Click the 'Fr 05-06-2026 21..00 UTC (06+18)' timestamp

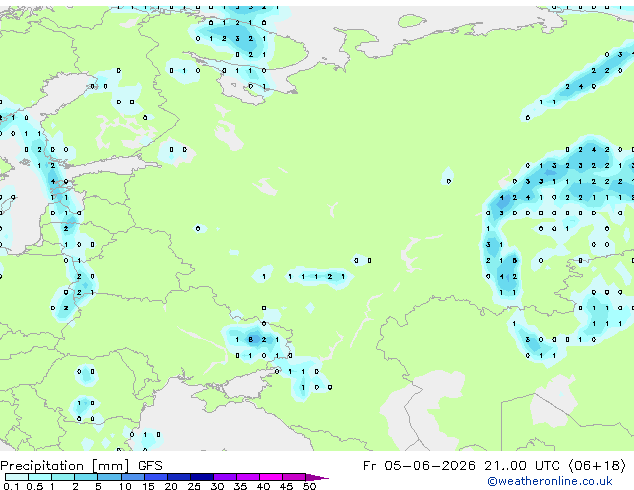pos(494,466)
